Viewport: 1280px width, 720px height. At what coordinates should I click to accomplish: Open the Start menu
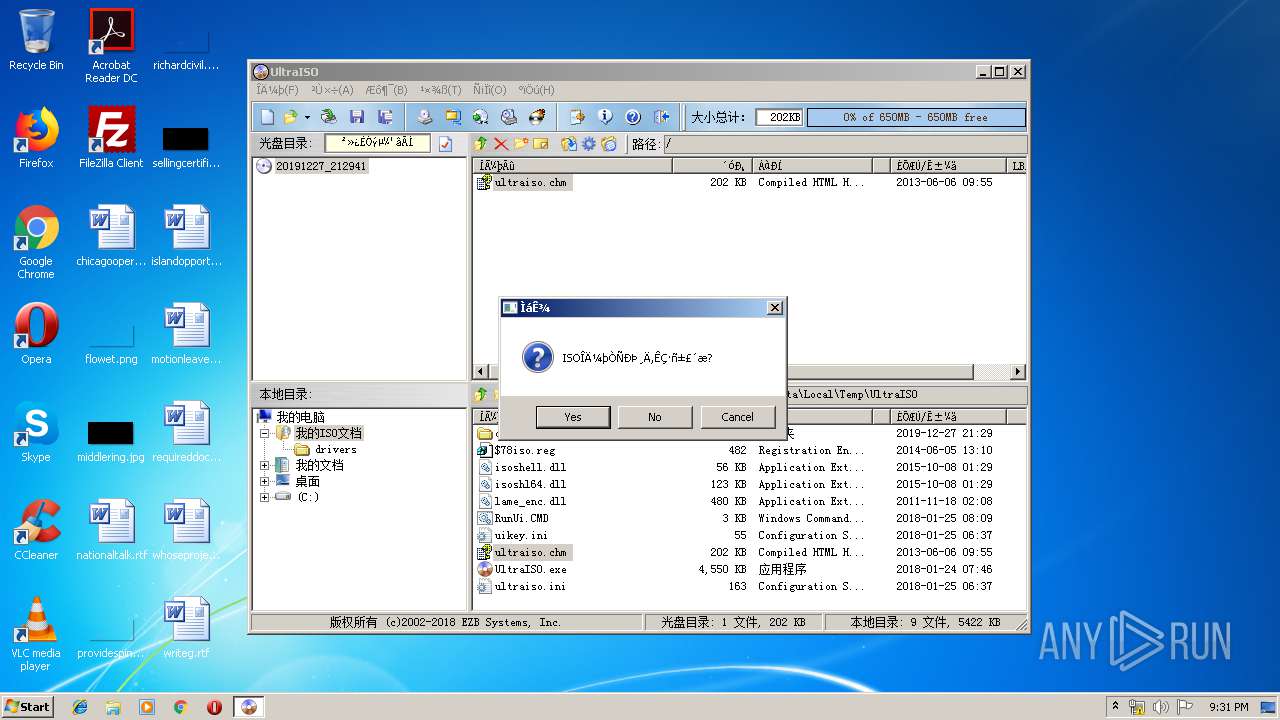[27, 706]
